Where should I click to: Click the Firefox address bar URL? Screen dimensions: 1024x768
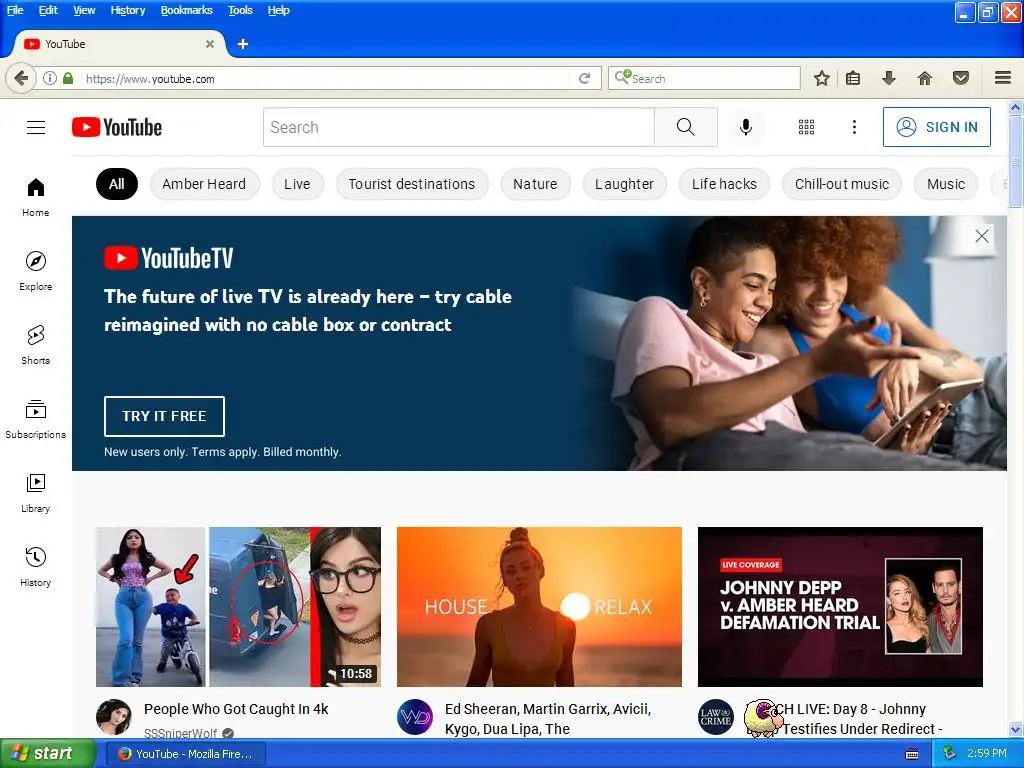click(x=327, y=78)
